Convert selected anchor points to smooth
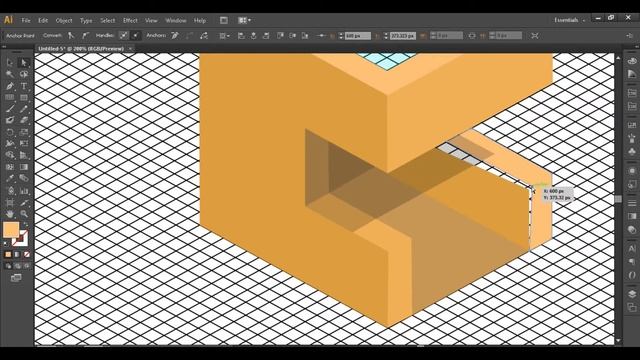 point(85,36)
